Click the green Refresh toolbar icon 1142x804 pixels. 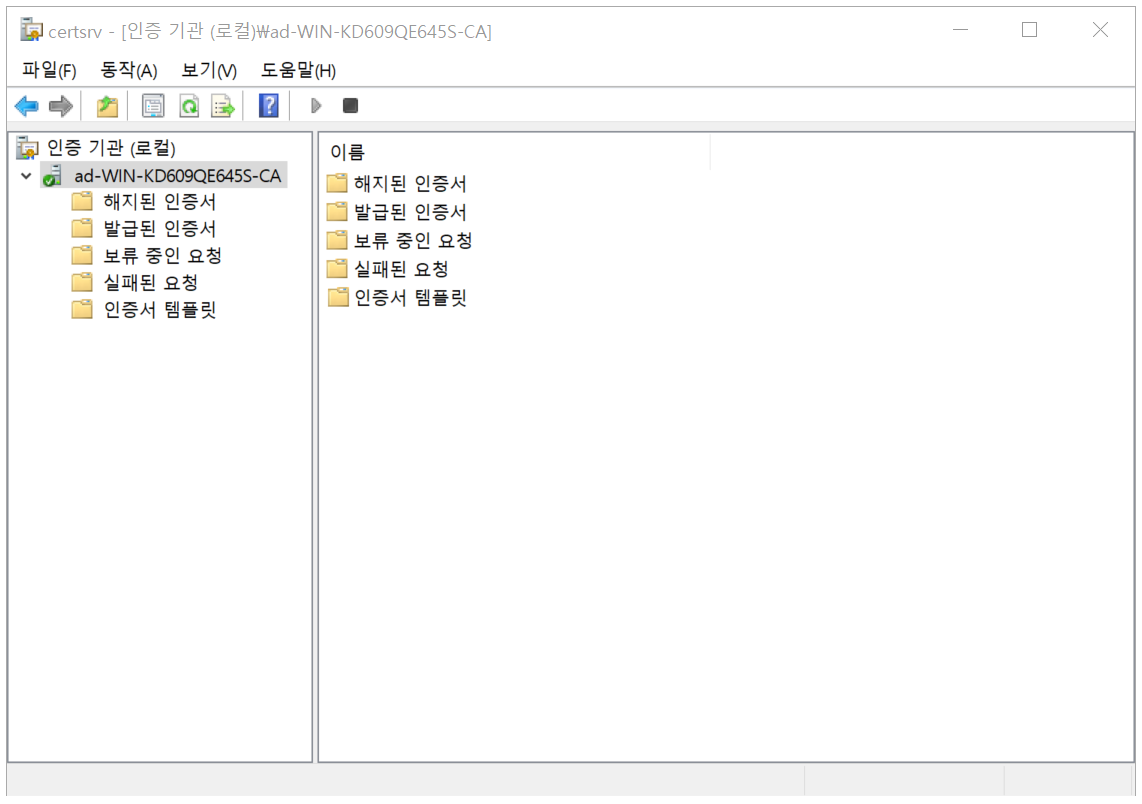click(x=189, y=106)
